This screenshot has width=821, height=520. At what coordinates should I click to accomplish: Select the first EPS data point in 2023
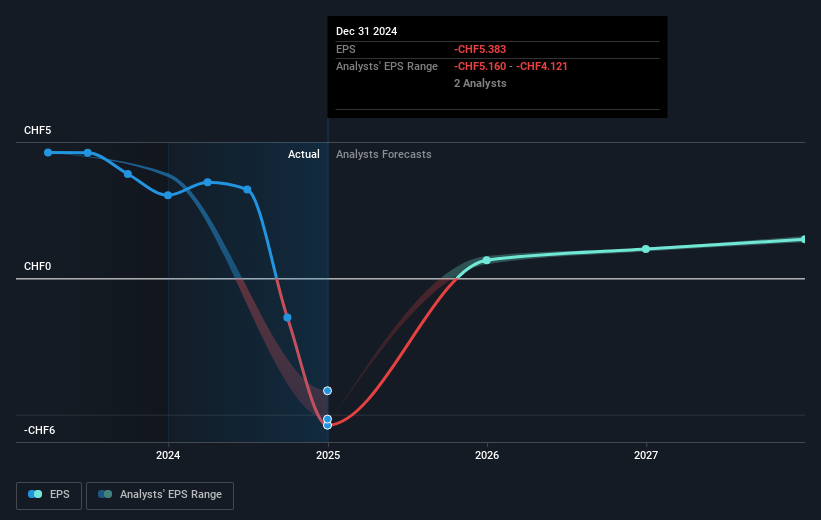(48, 152)
